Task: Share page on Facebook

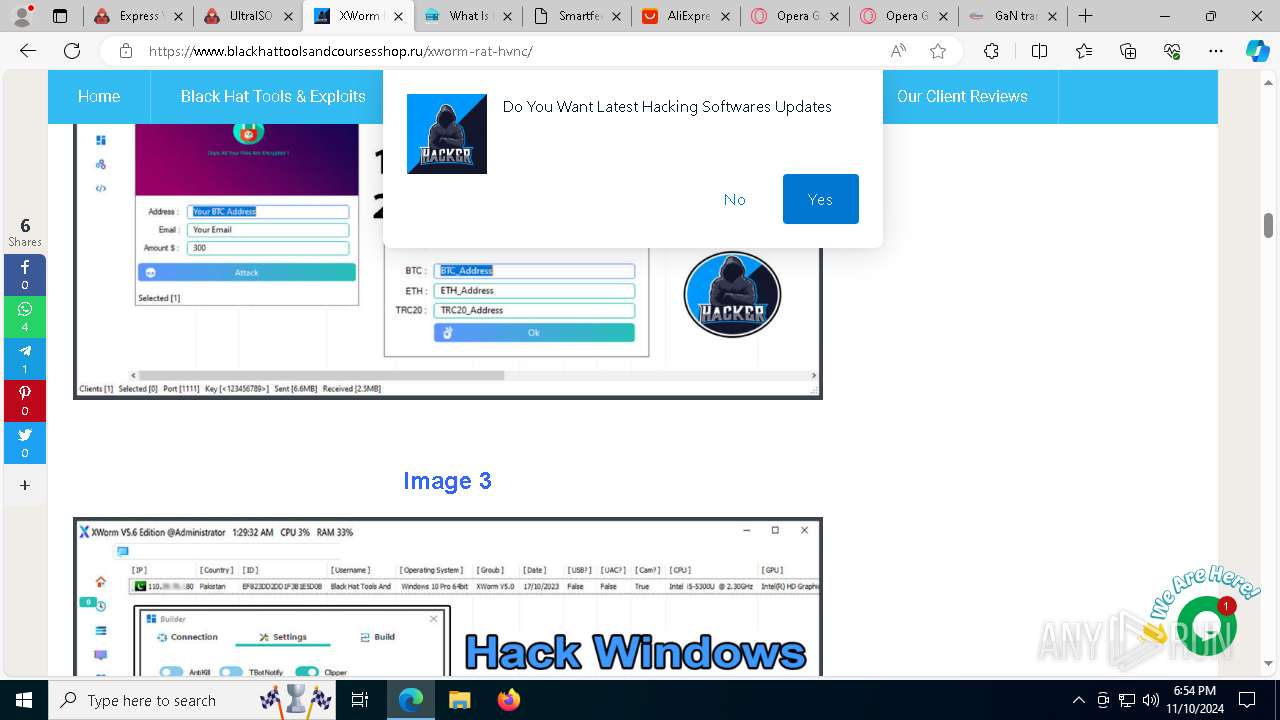Action: (x=25, y=275)
